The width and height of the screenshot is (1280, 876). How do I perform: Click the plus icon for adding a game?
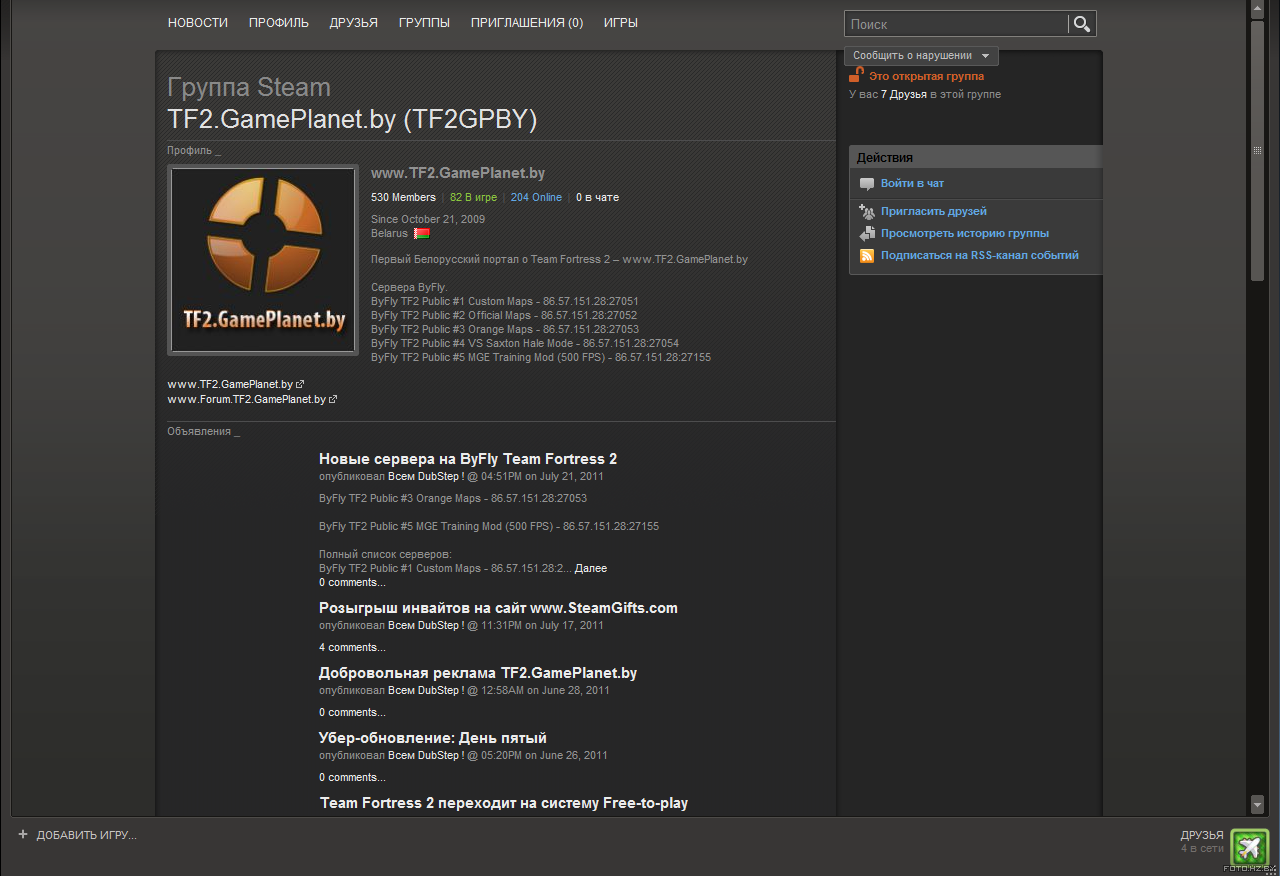[x=23, y=834]
